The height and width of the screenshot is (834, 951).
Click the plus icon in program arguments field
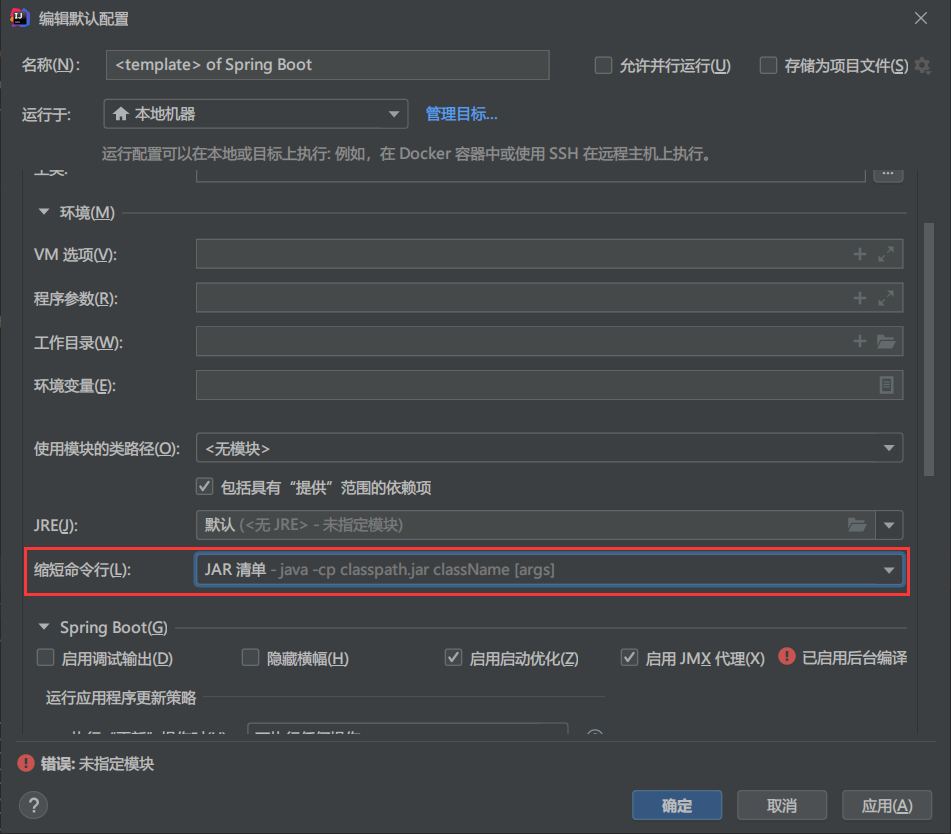click(859, 298)
